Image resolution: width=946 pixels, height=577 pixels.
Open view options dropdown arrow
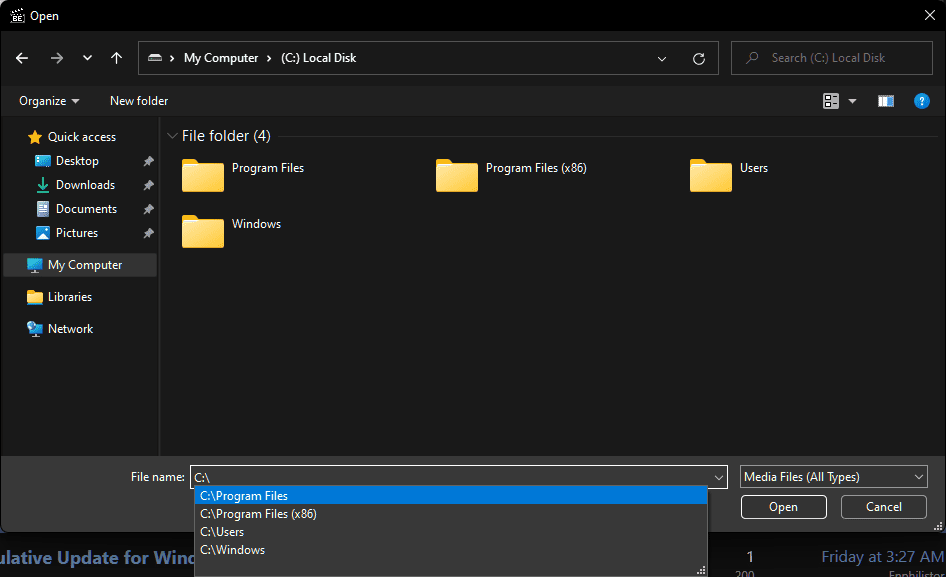pos(852,101)
